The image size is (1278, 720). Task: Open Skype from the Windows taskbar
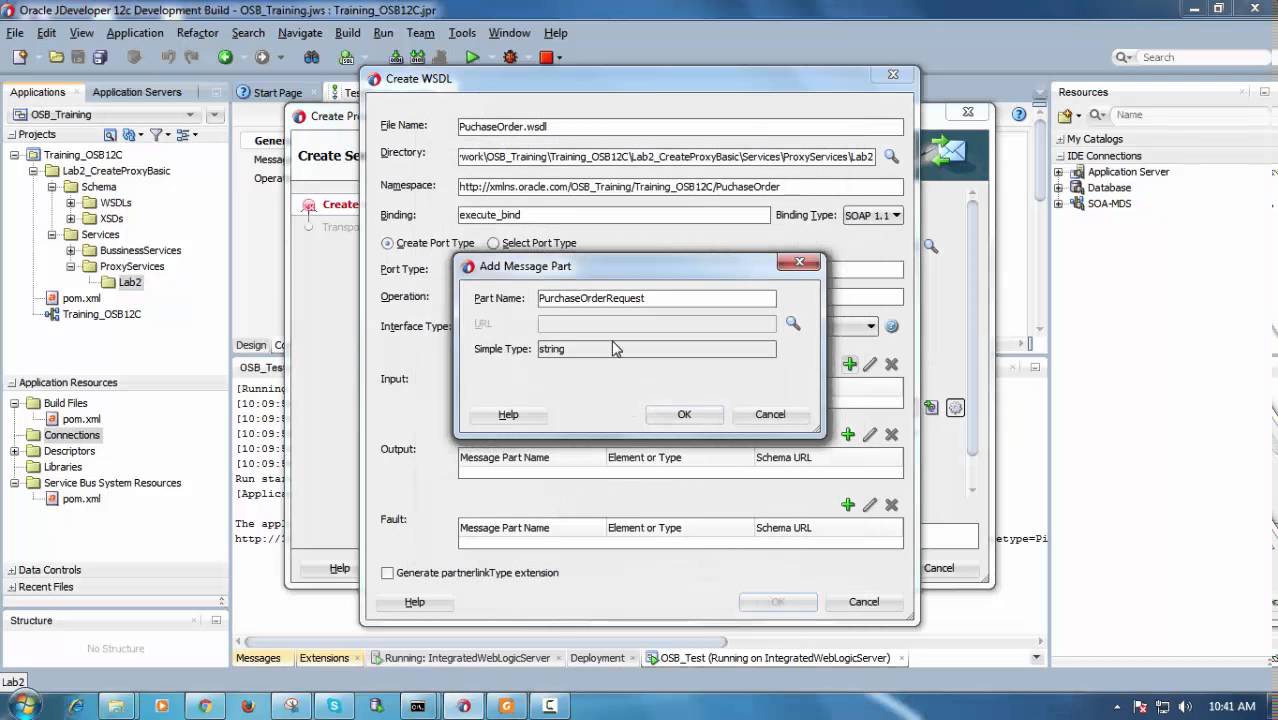click(x=333, y=706)
